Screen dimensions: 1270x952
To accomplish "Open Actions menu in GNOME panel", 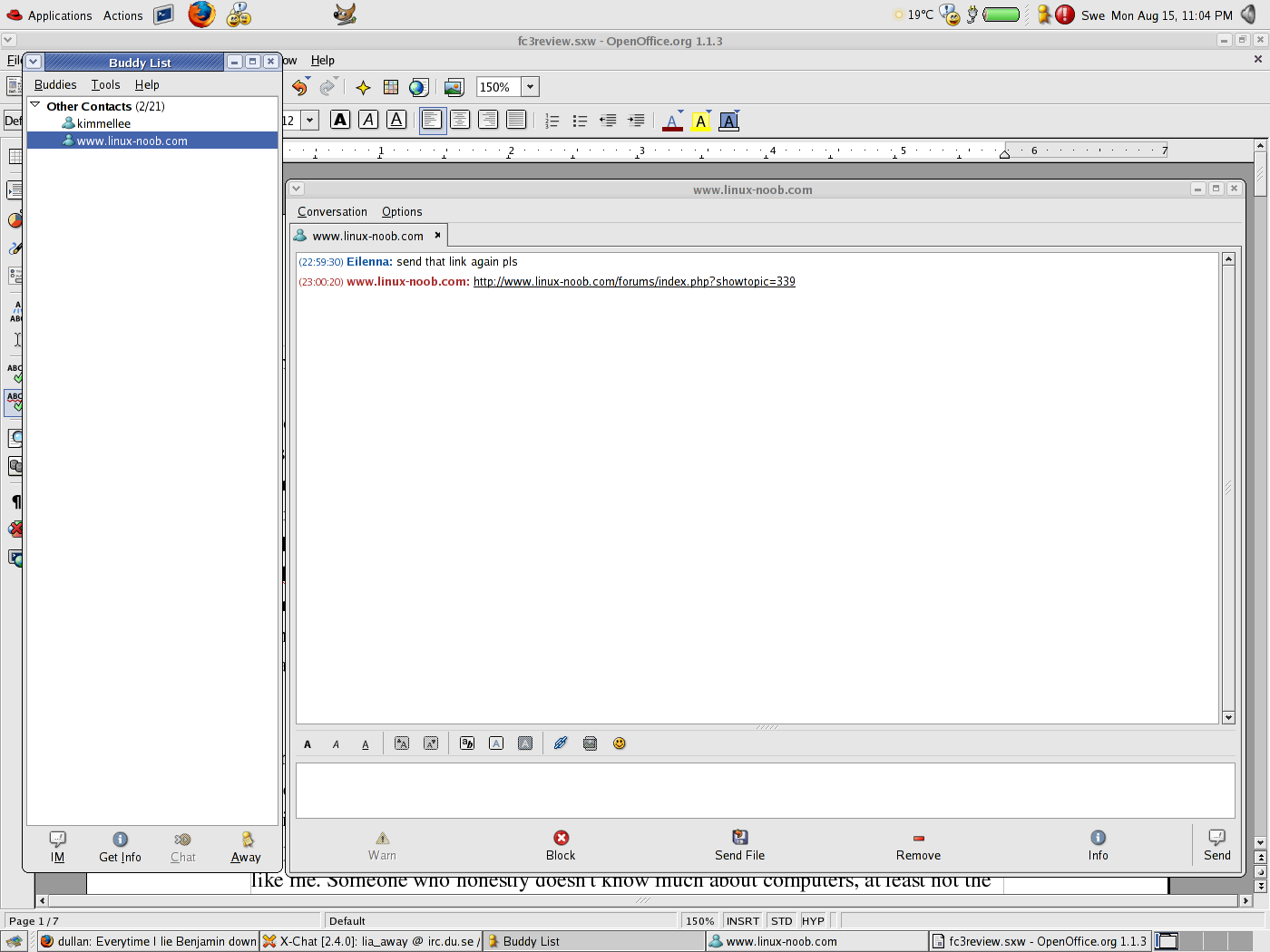I will (122, 15).
